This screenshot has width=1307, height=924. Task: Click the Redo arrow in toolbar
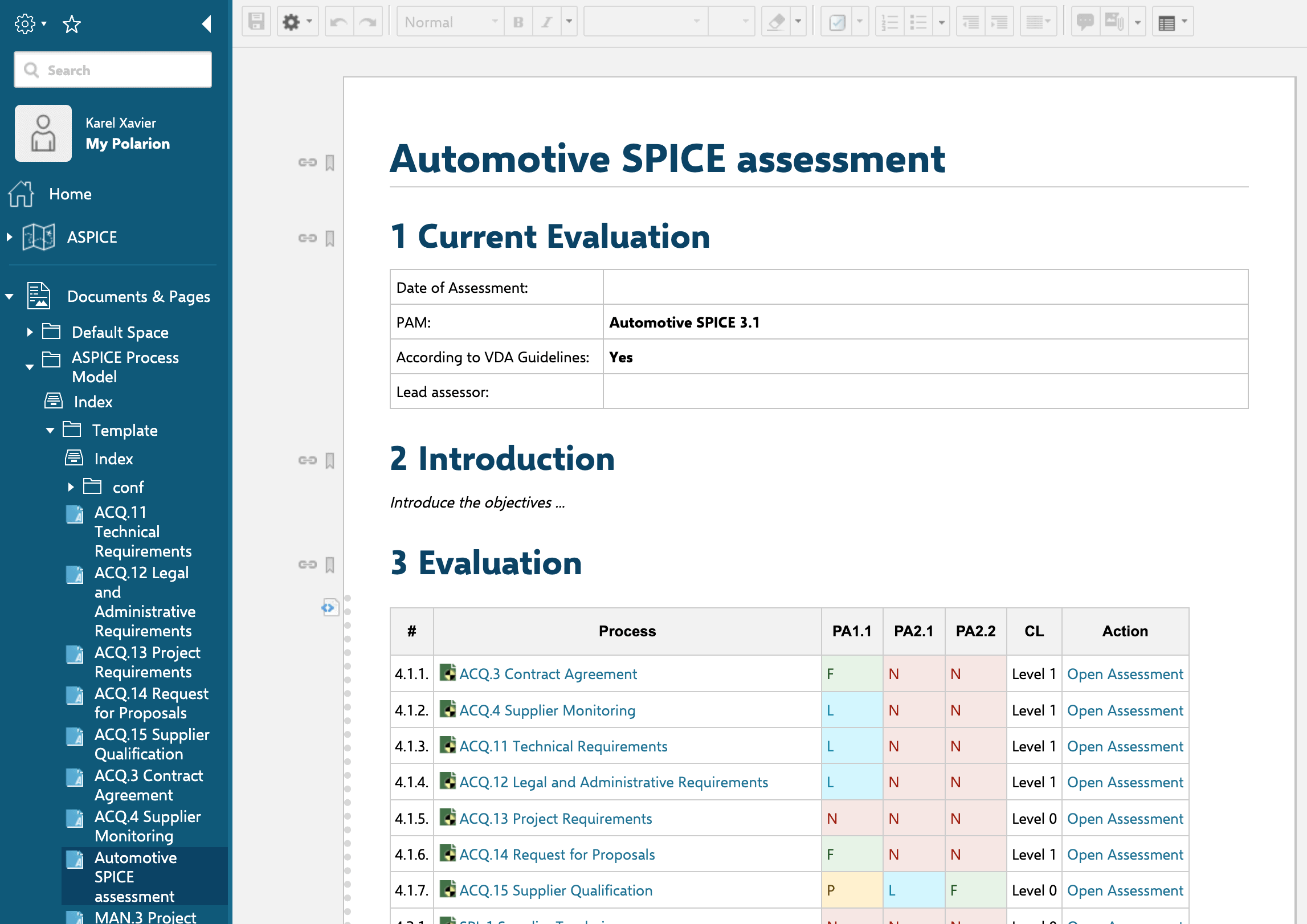(368, 22)
